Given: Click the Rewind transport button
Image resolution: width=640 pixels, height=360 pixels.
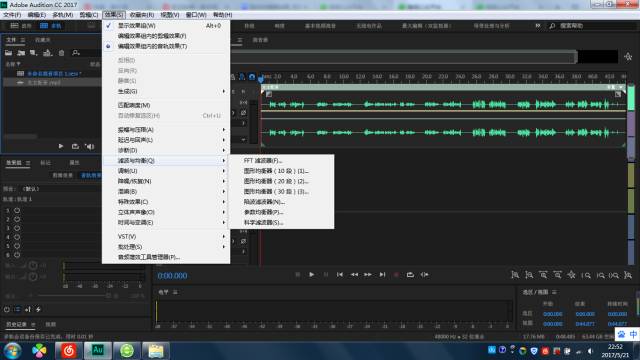Looking at the screenshot, I should 354,275.
